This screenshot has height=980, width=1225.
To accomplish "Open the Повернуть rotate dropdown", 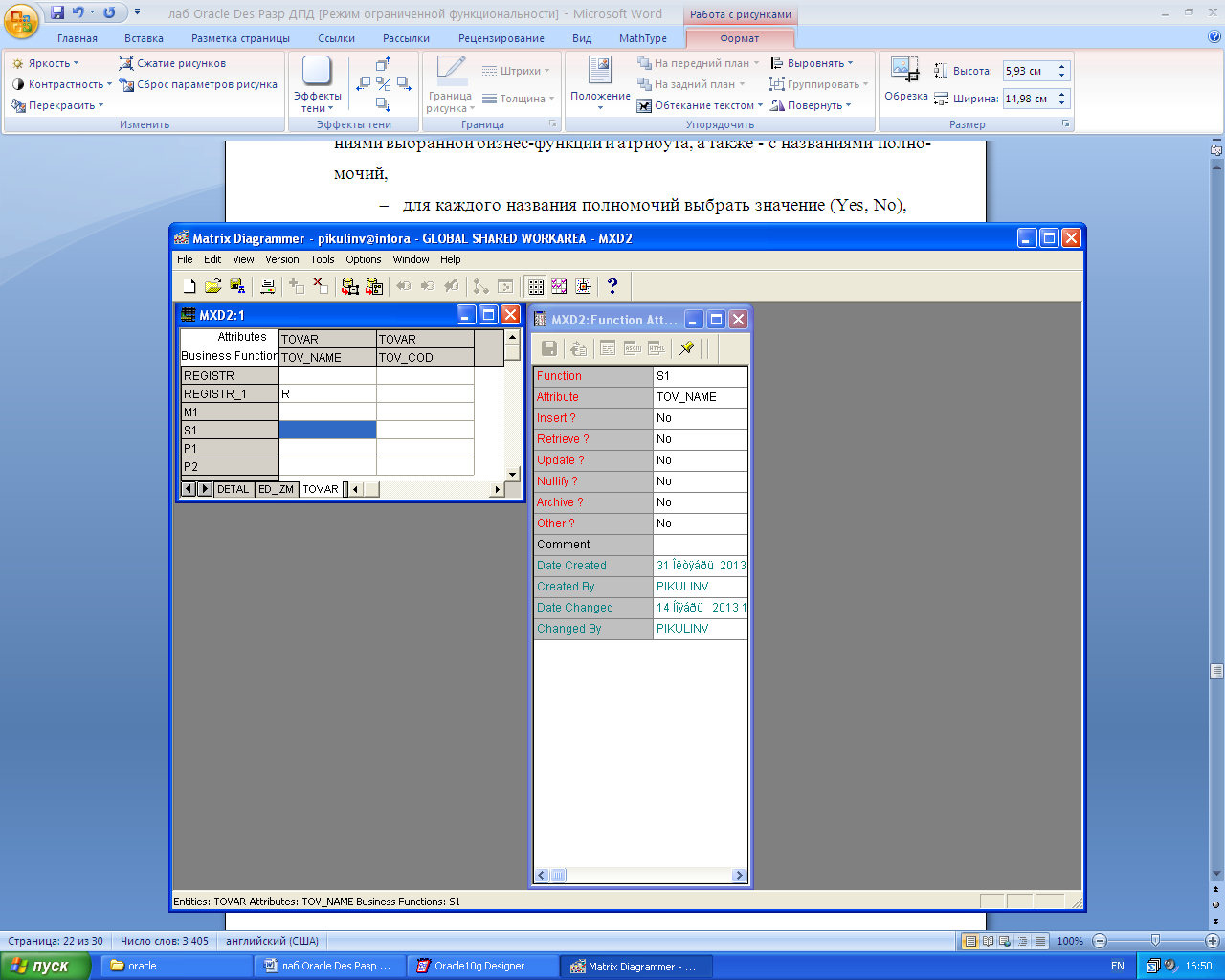I will (x=811, y=105).
